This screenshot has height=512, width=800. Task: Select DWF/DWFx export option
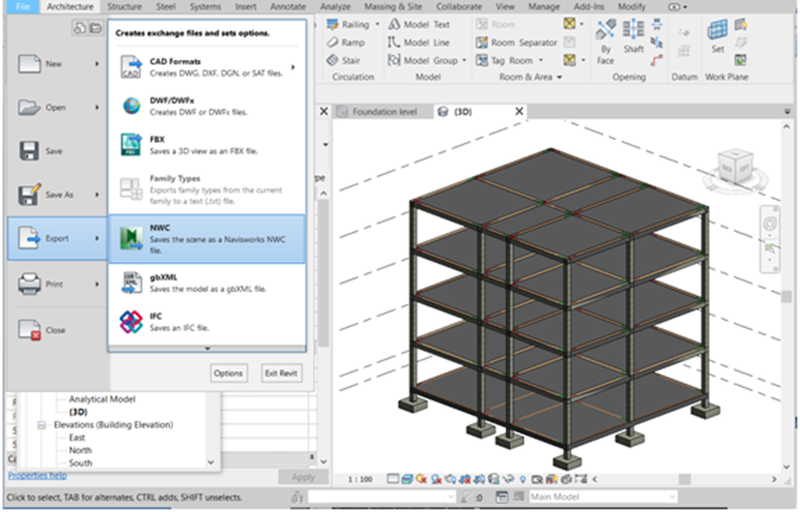[x=207, y=106]
